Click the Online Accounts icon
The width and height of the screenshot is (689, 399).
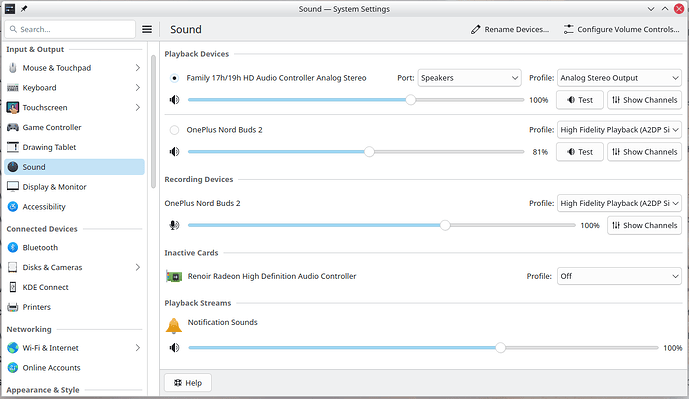tap(13, 367)
